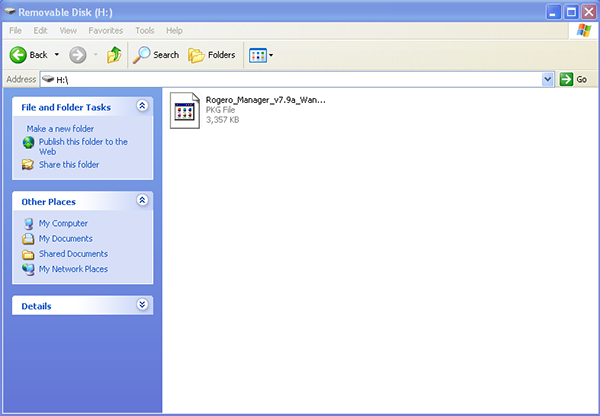Open the Back history dropdown arrow

[x=57, y=55]
